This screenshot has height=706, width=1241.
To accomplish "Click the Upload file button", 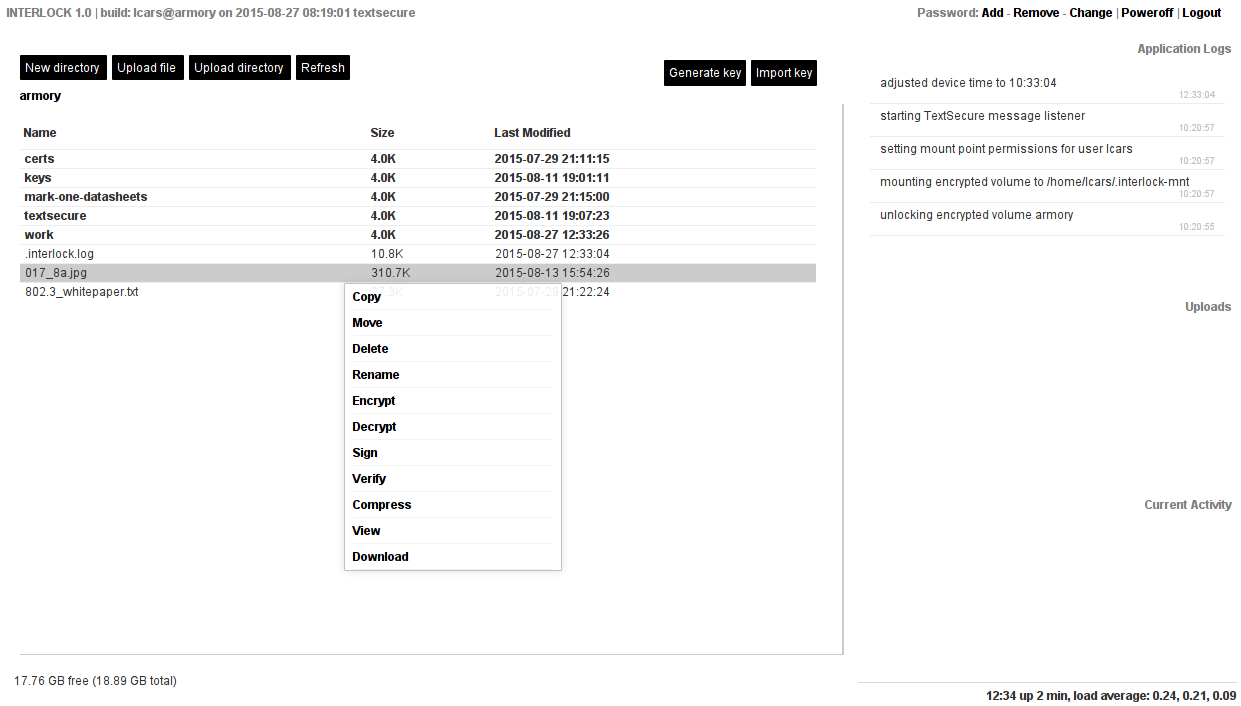I will pyautogui.click(x=147, y=67).
